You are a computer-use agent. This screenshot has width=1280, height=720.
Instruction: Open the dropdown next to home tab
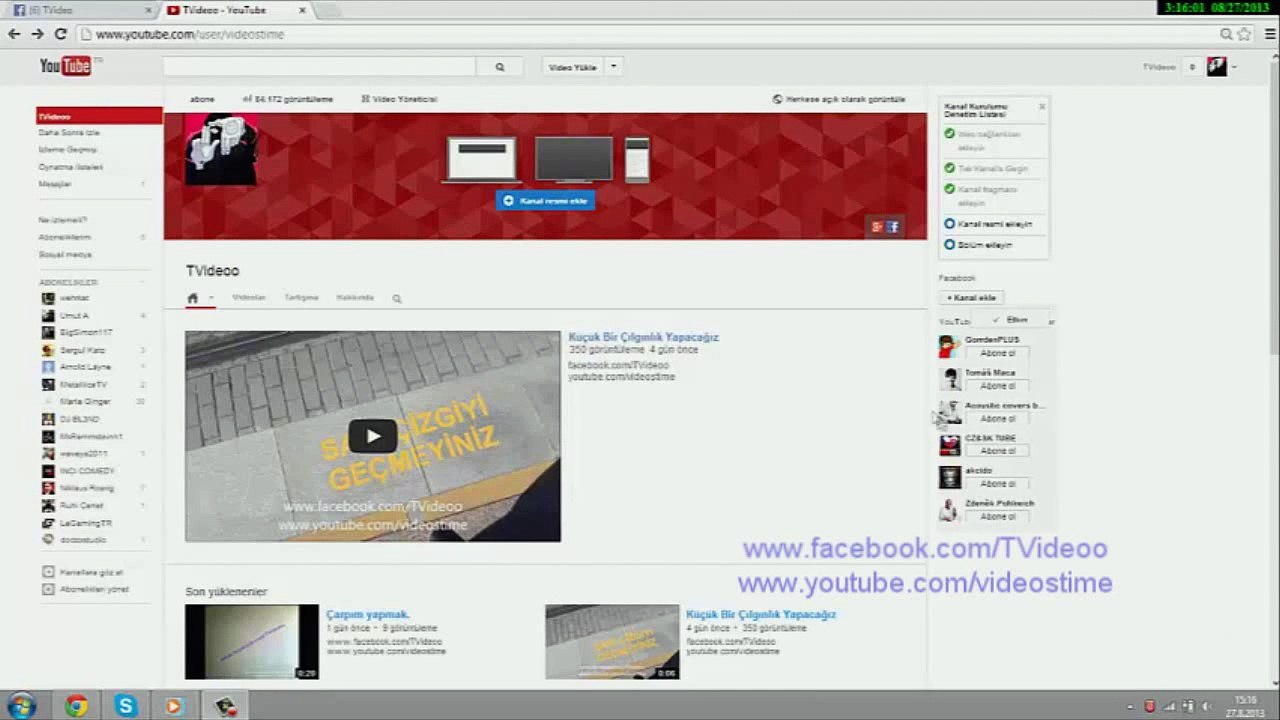[211, 298]
